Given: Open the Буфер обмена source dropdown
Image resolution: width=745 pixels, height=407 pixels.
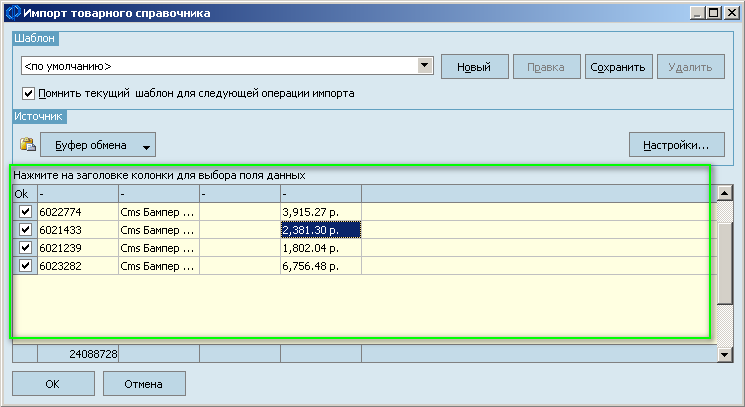Looking at the screenshot, I should coord(98,145).
